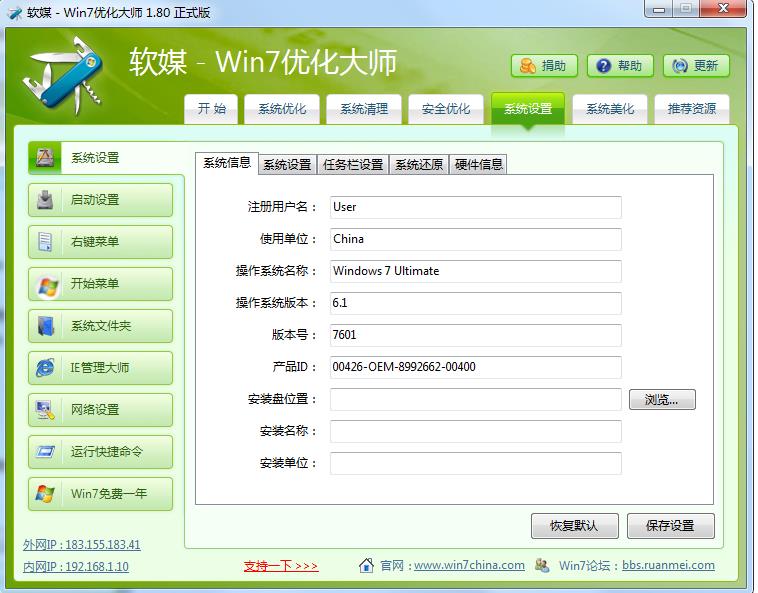Click the refresh icon on 更新

(680, 66)
